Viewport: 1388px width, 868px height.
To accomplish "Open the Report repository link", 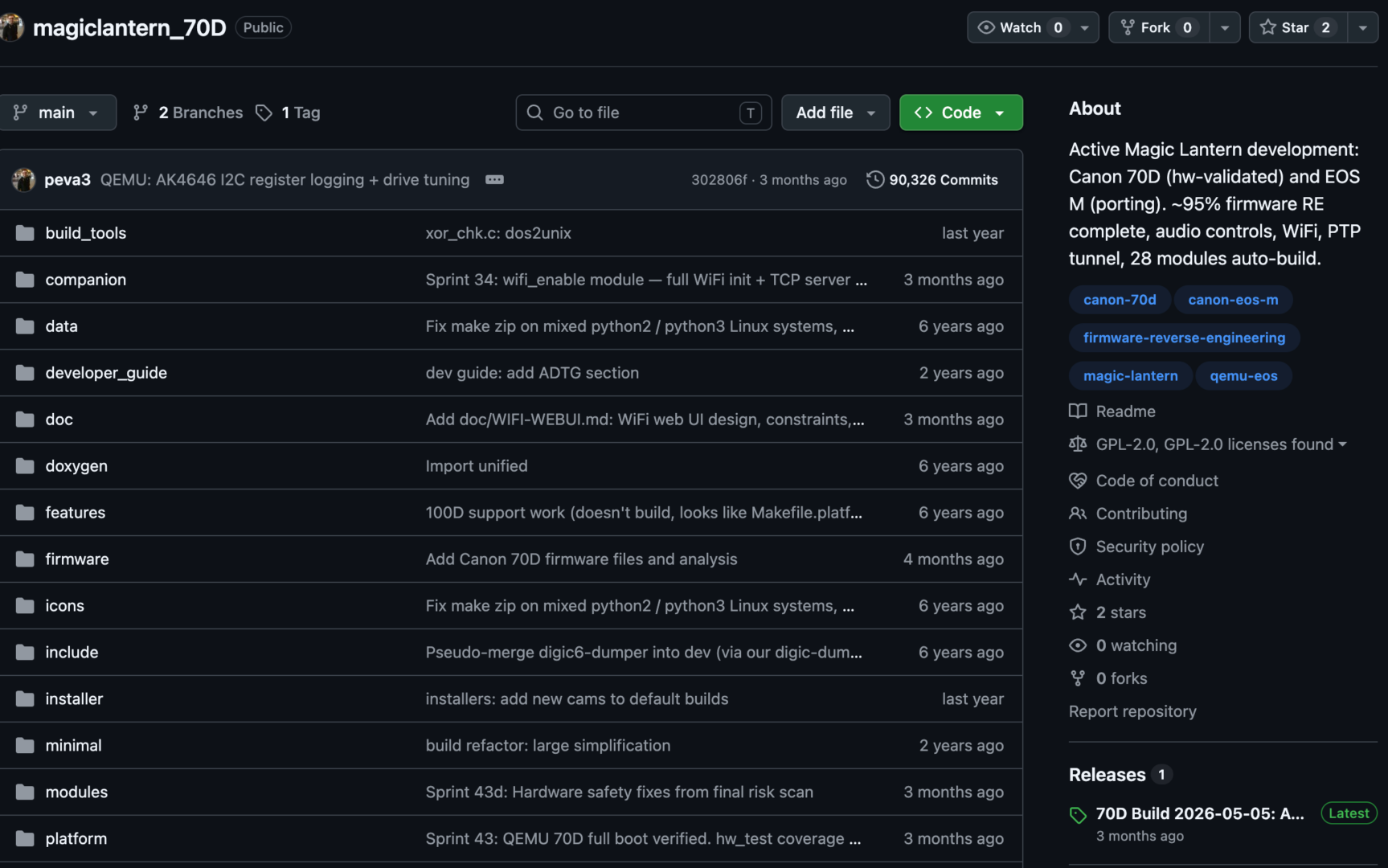I will pos(1132,711).
